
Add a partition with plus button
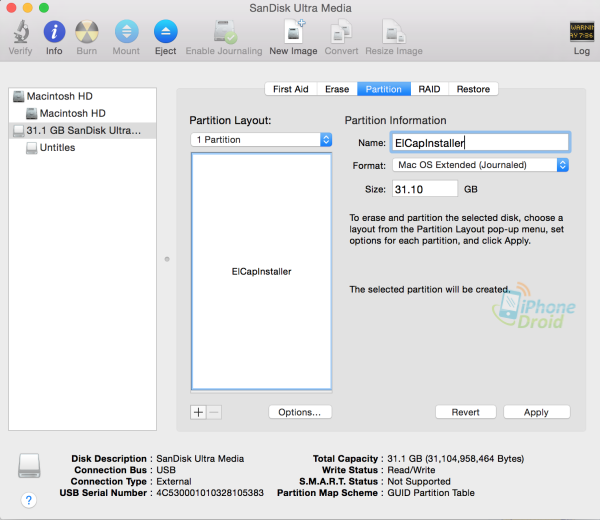tap(198, 412)
